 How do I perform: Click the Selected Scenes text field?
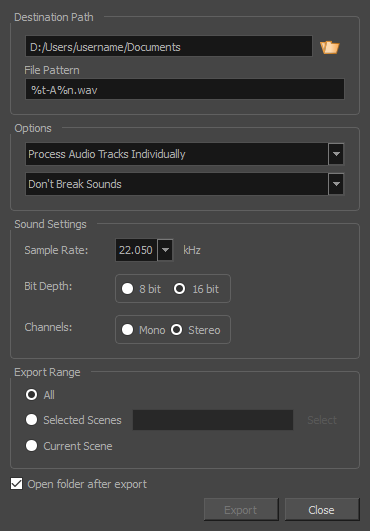coord(213,420)
